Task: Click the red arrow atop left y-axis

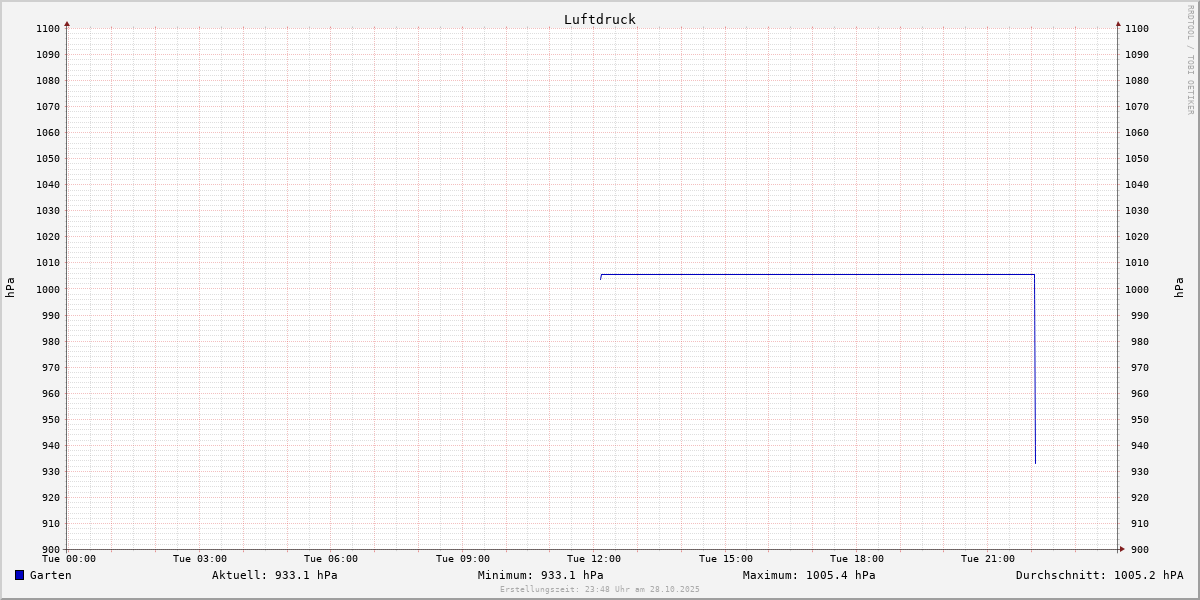Action: 67,23
